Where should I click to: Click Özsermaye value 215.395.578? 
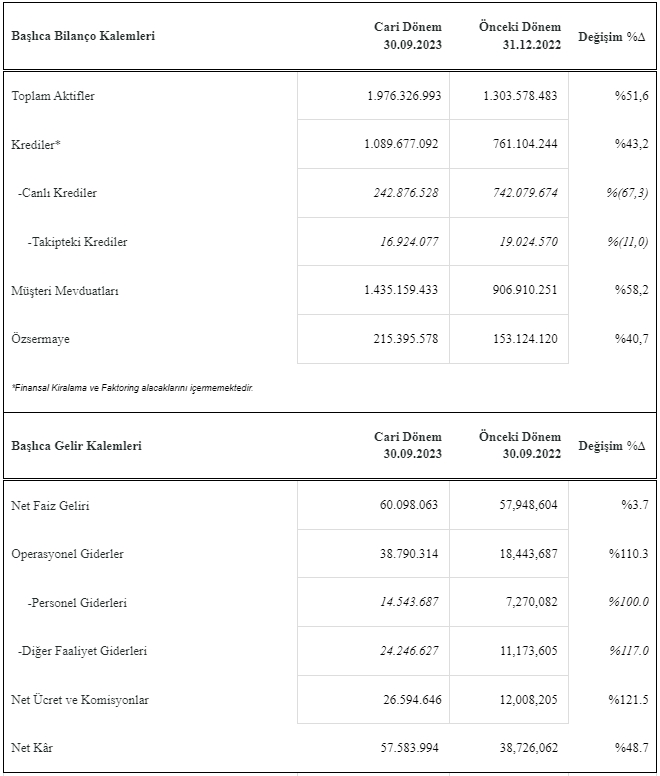point(406,339)
